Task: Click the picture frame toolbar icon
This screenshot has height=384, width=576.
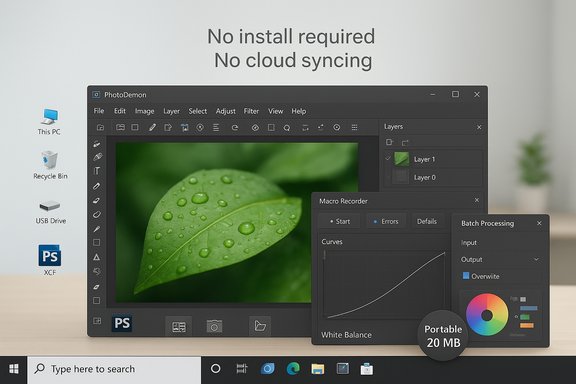Action: [x=120, y=127]
